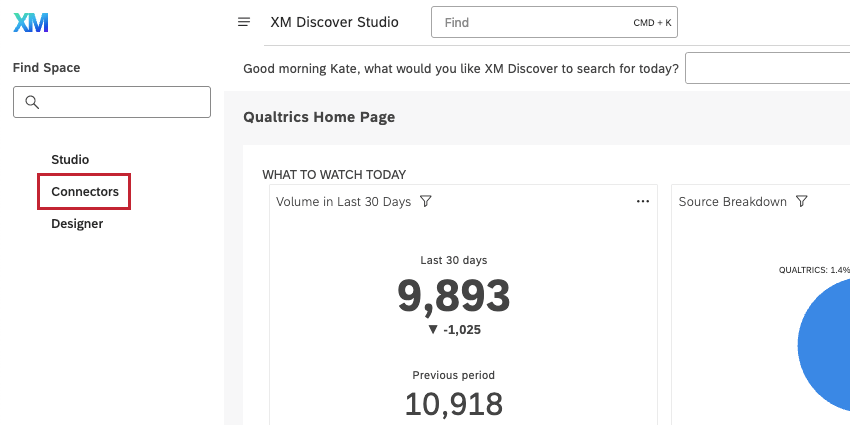Click the Find Space label
The width and height of the screenshot is (850, 425).
tap(47, 68)
